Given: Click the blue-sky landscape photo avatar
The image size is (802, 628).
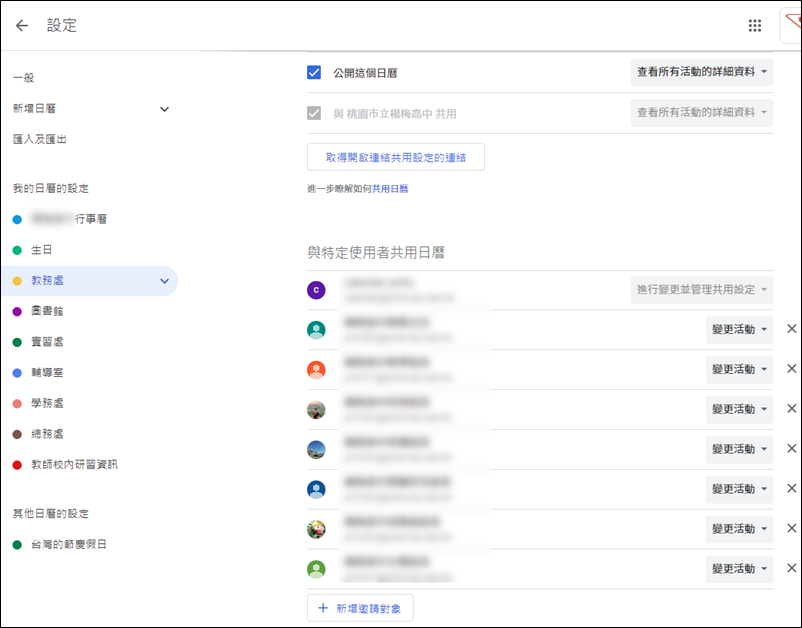Looking at the screenshot, I should tap(316, 450).
